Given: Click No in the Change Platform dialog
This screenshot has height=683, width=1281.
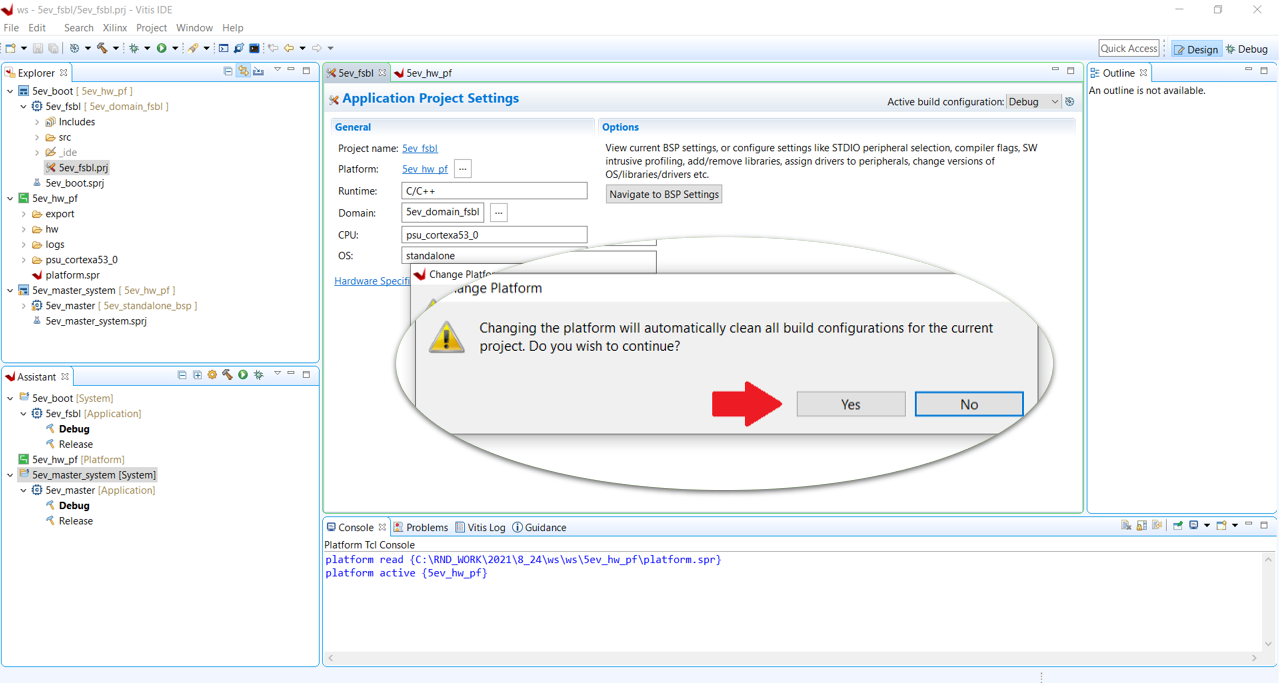Looking at the screenshot, I should coord(969,404).
